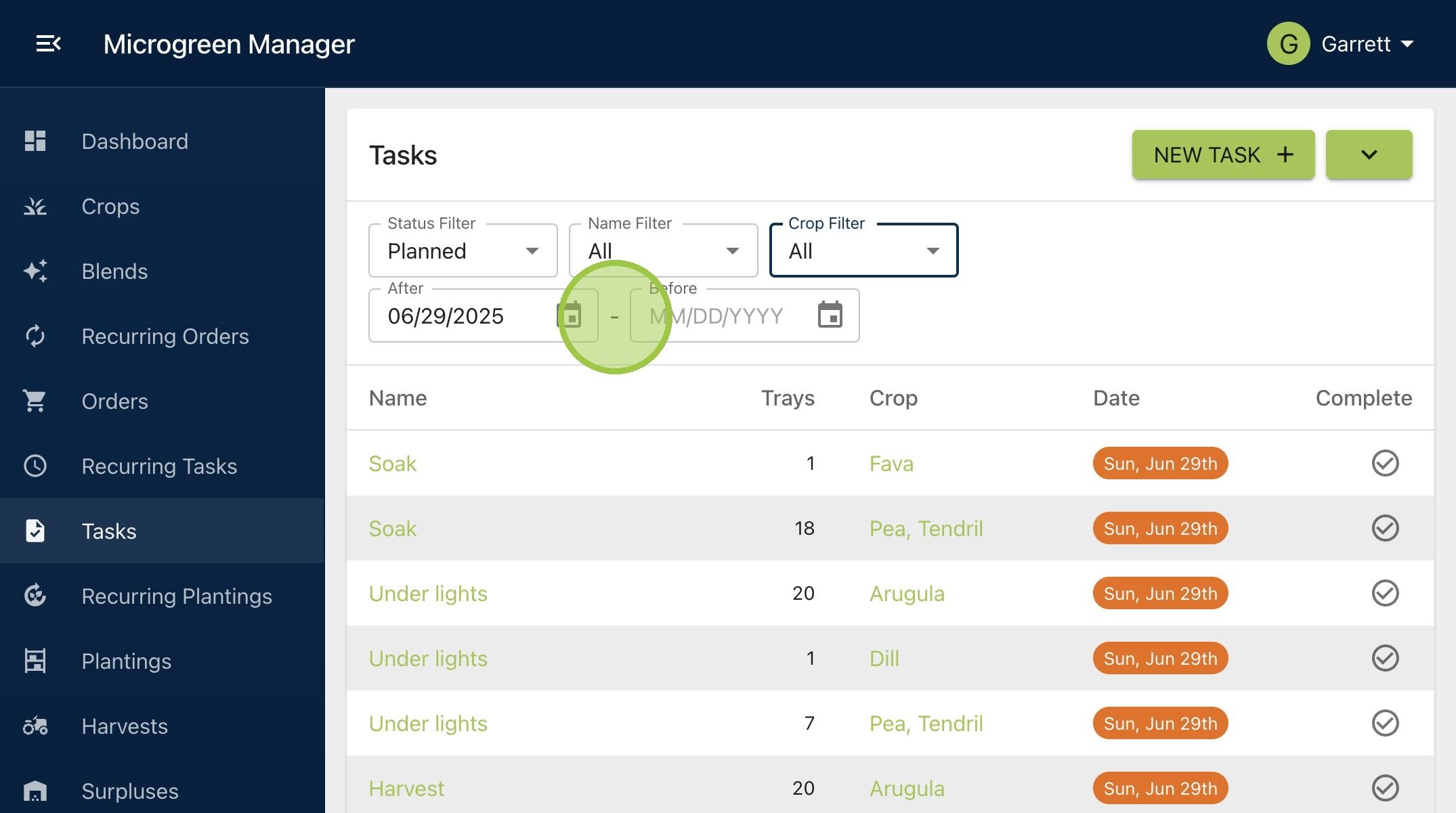Open Under lights task for Dill
The image size is (1456, 813).
coord(428,658)
